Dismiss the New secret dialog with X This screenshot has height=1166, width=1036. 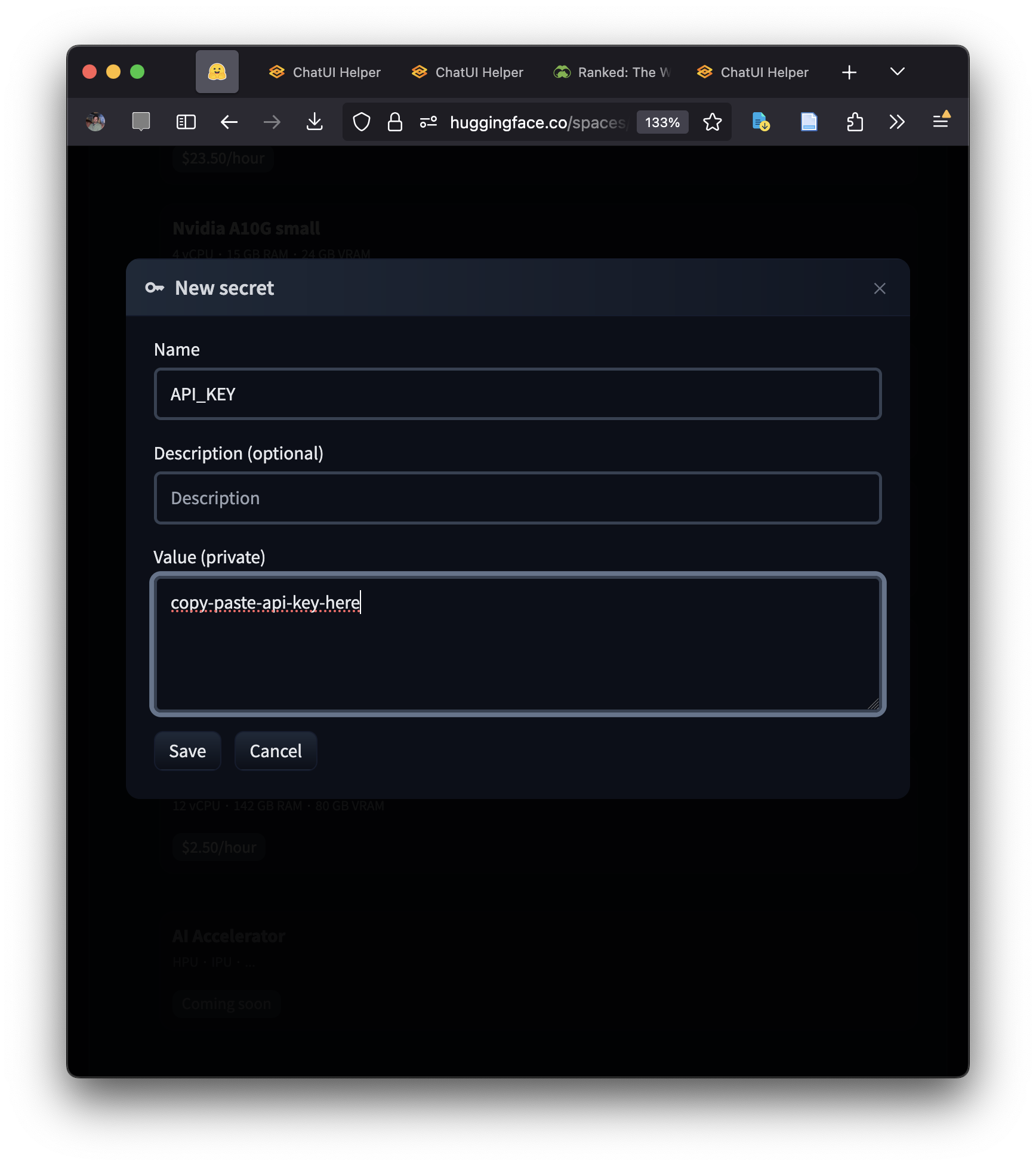(x=880, y=288)
